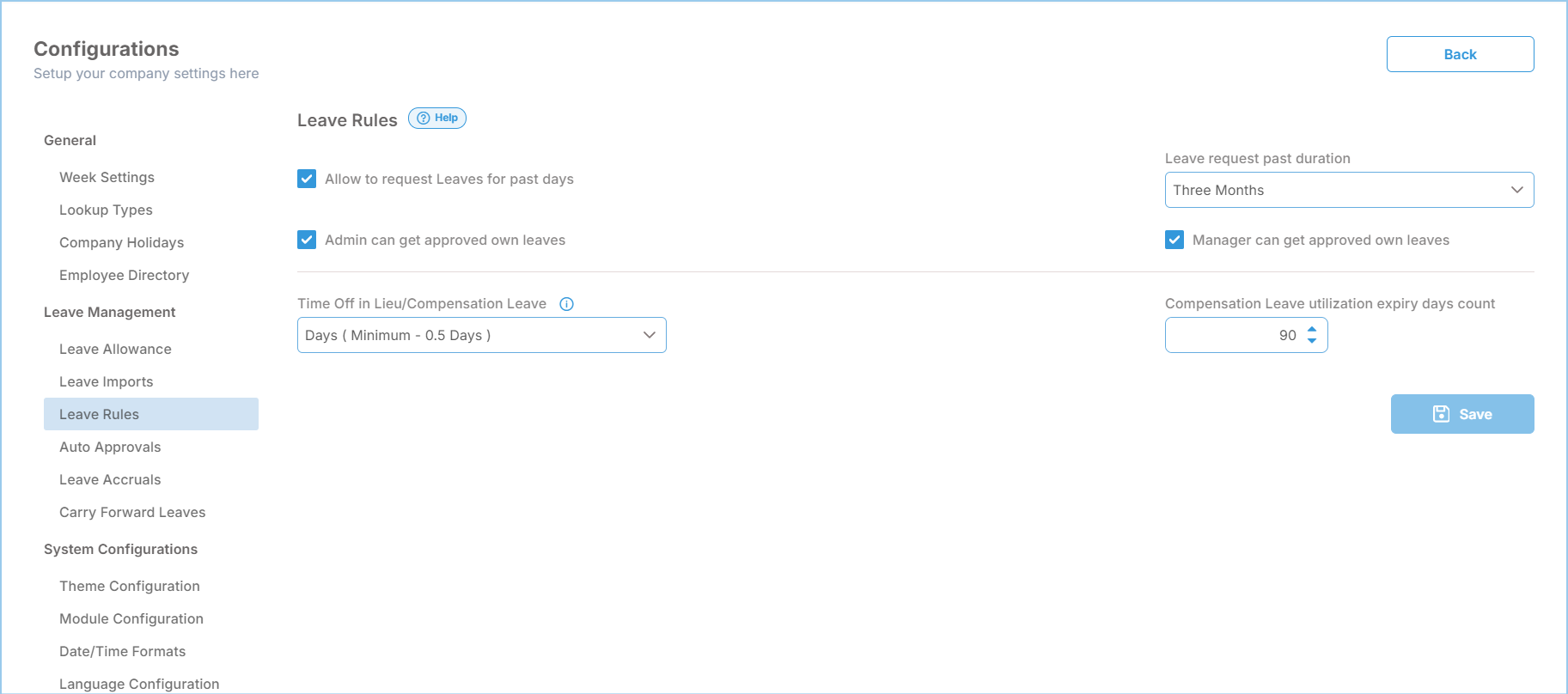This screenshot has height=694, width=1568.
Task: Go to Company Holidays settings
Action: (x=121, y=242)
